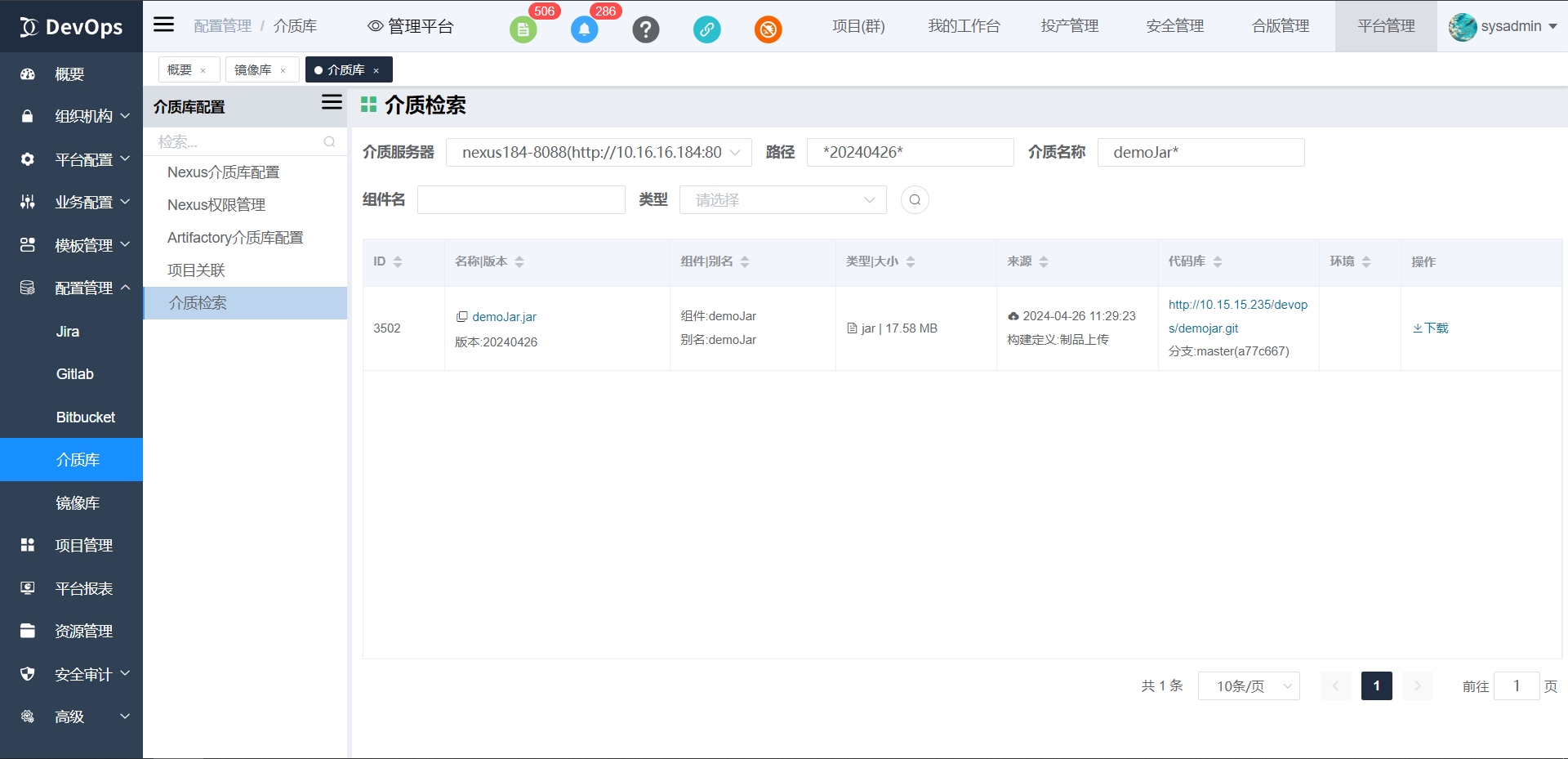The height and width of the screenshot is (759, 1568).
Task: Open the 类型 select dropdown
Action: pyautogui.click(x=782, y=200)
